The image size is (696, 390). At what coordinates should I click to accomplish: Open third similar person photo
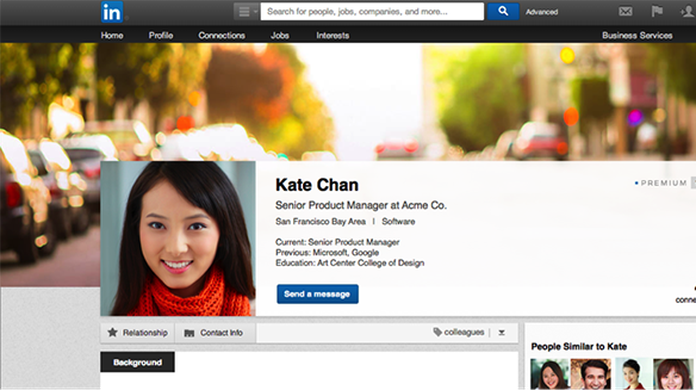click(x=633, y=374)
